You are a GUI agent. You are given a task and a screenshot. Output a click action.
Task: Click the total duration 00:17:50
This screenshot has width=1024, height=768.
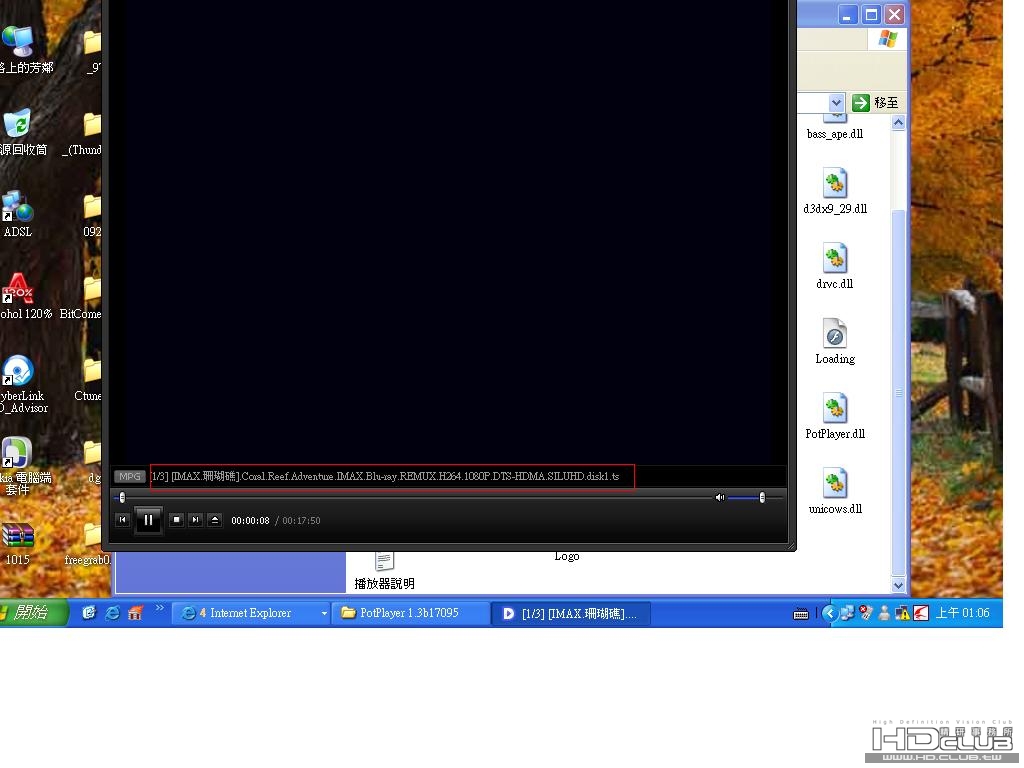pos(301,520)
